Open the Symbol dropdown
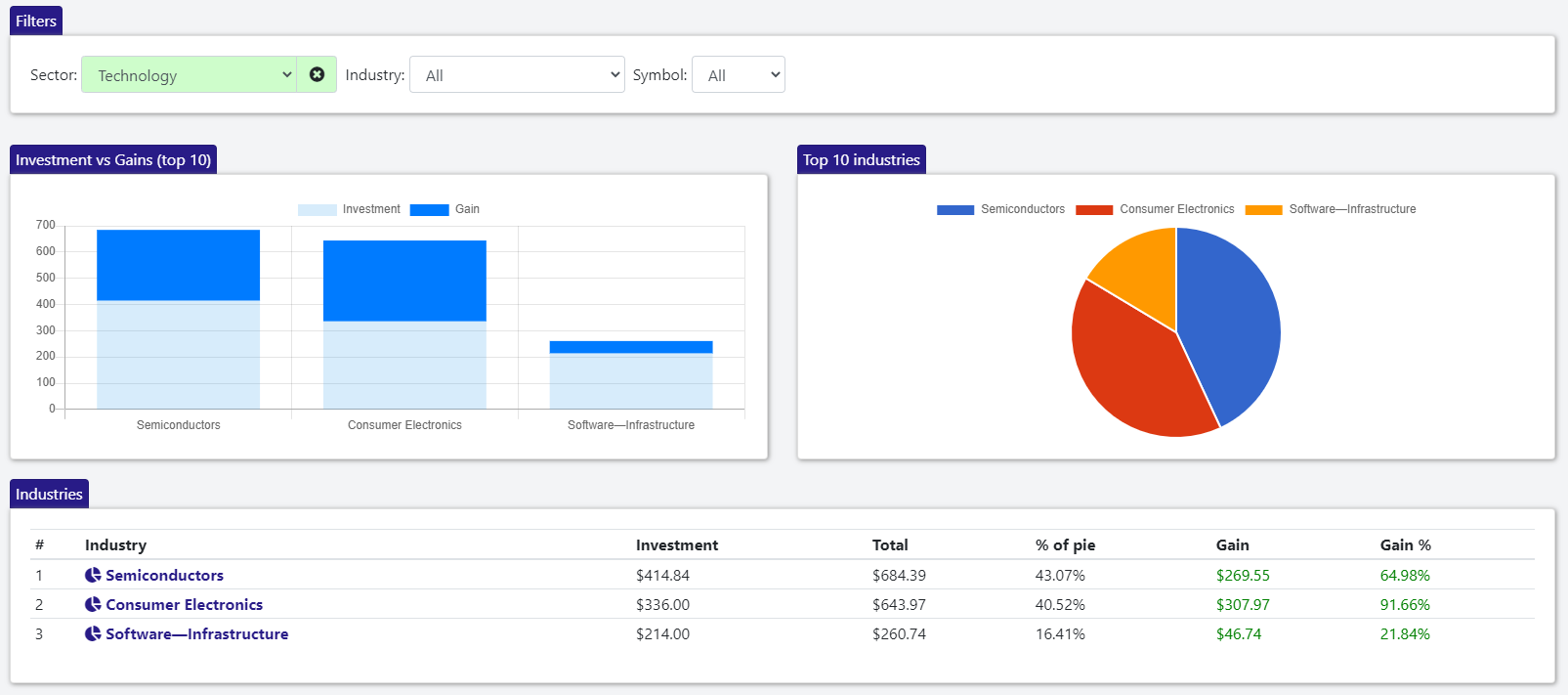The image size is (1568, 695). point(739,74)
